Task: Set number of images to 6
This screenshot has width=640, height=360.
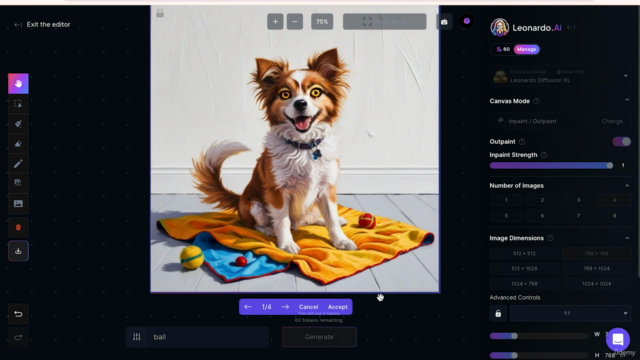Action: (542, 216)
